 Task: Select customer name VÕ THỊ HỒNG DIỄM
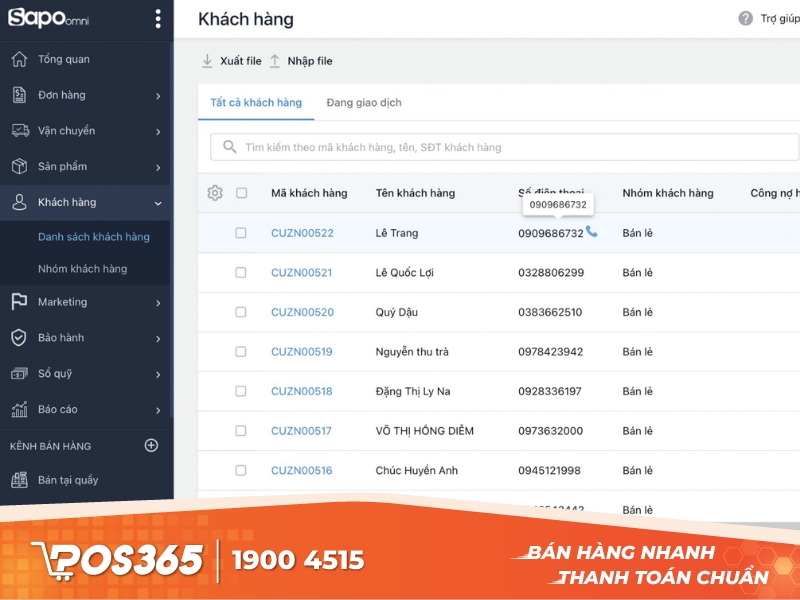[424, 431]
